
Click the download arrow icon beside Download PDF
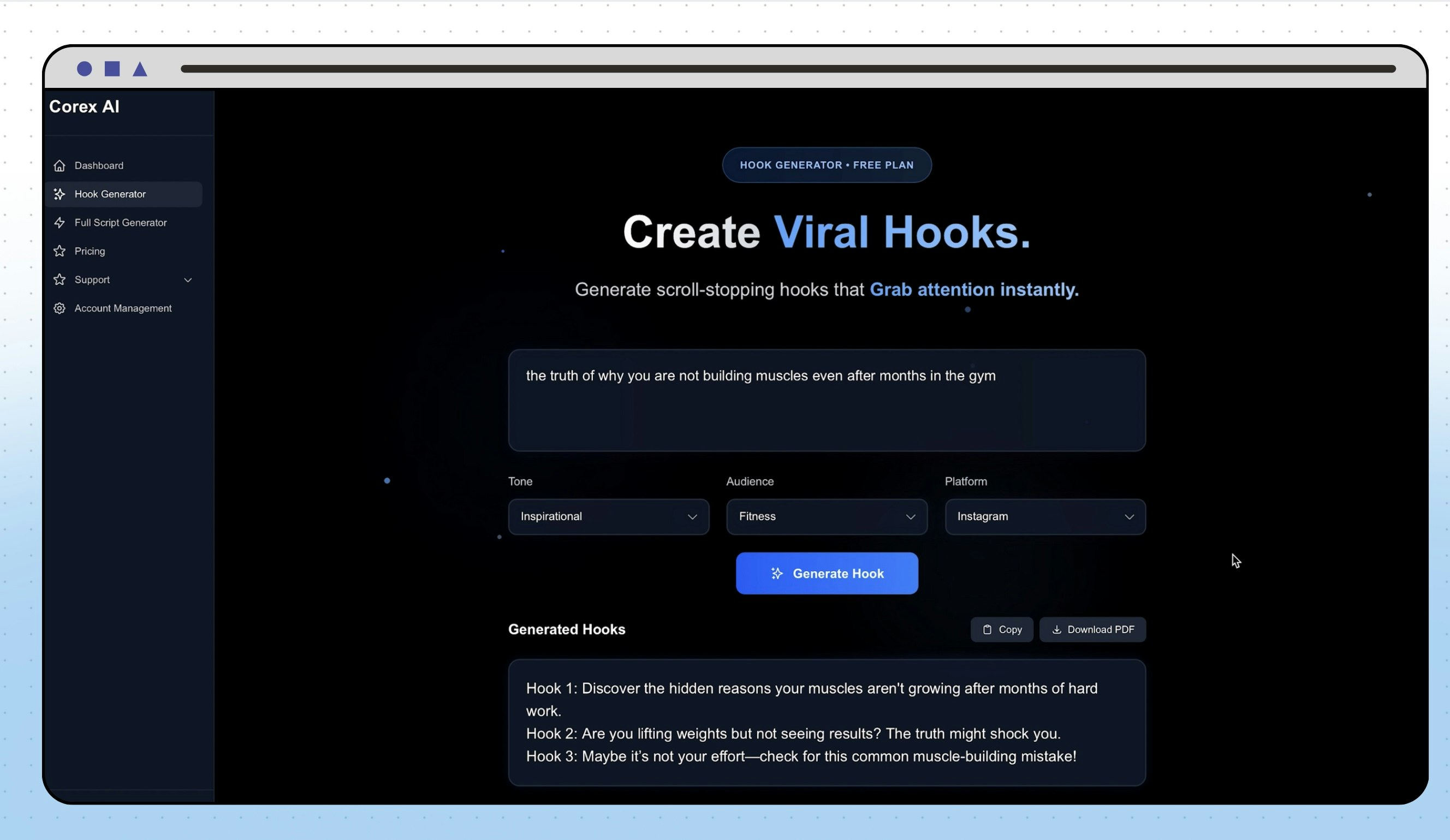(1056, 630)
